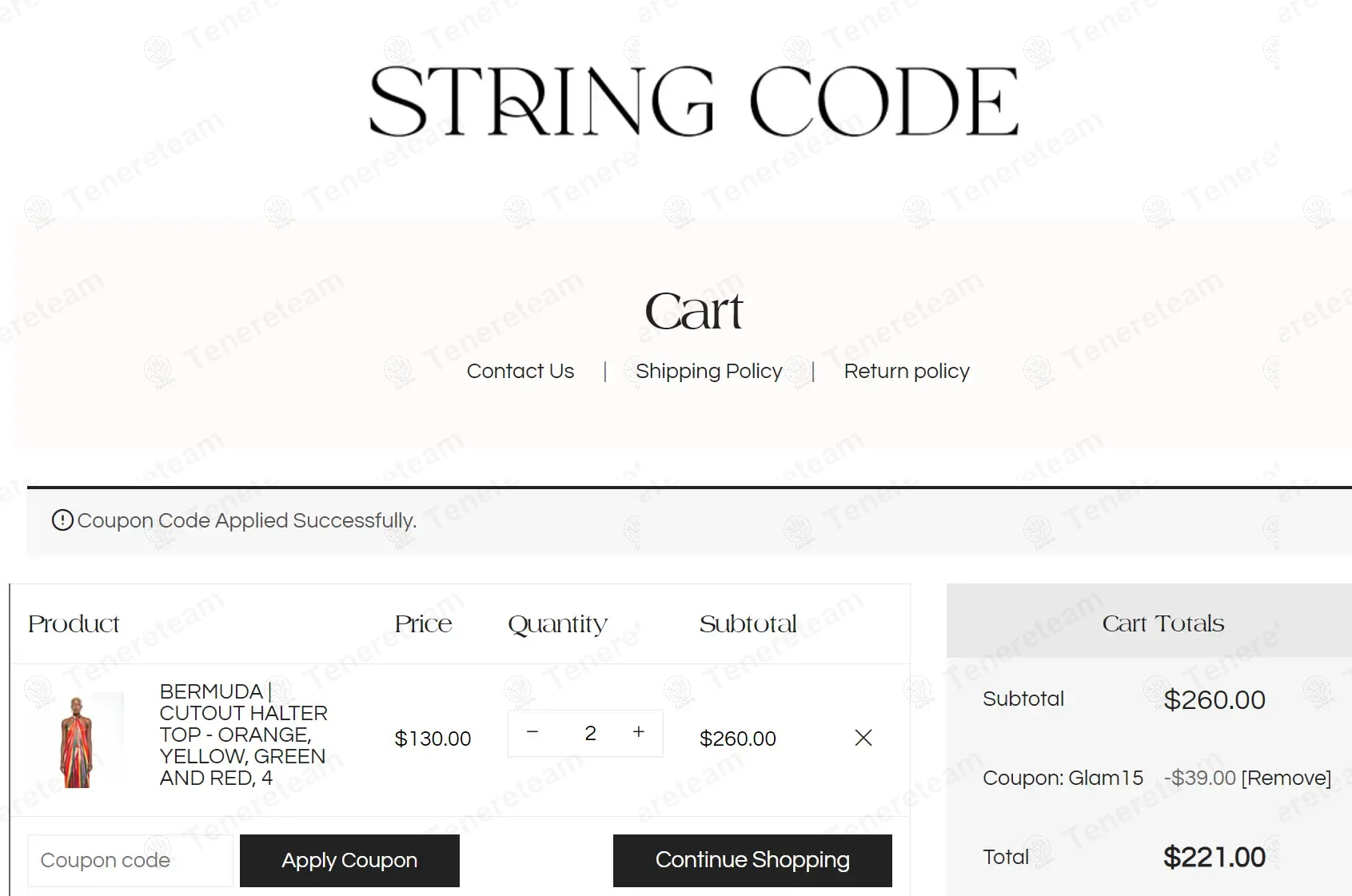Click the Coupon Code Applied Successfully message
This screenshot has width=1352, height=896.
(x=246, y=520)
